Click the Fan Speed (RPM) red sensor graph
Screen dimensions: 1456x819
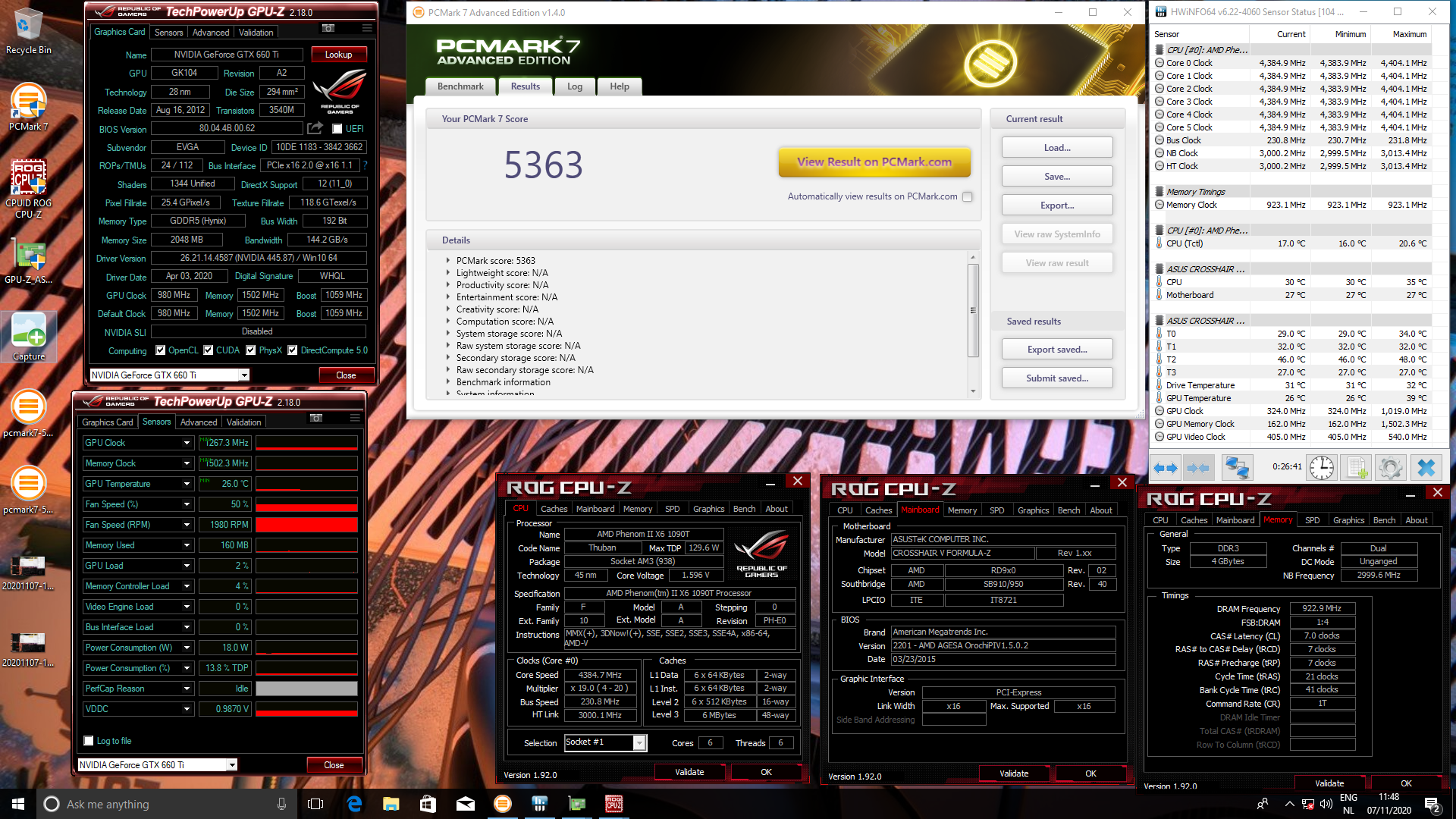coord(306,525)
